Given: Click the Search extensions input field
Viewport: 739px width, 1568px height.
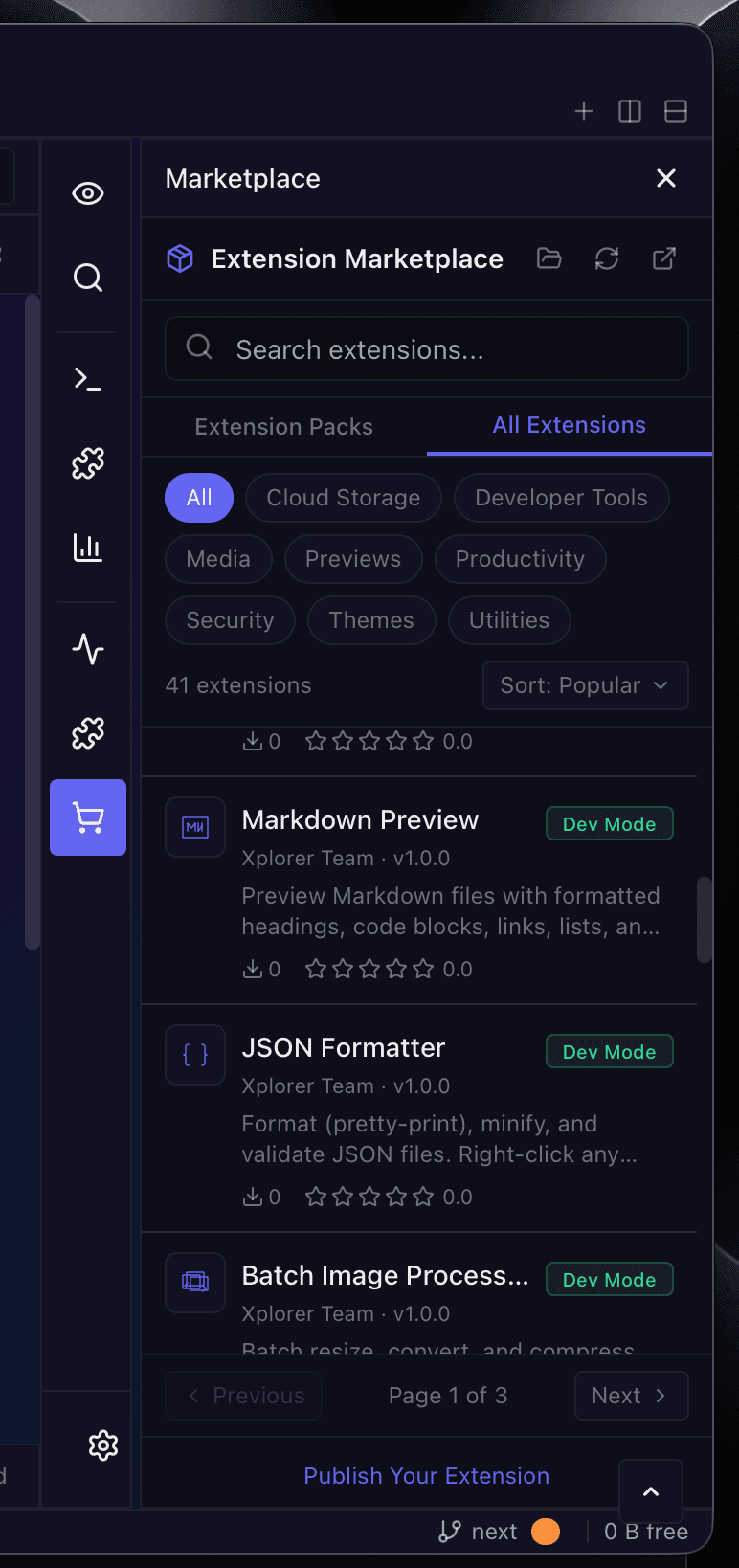Looking at the screenshot, I should point(426,348).
